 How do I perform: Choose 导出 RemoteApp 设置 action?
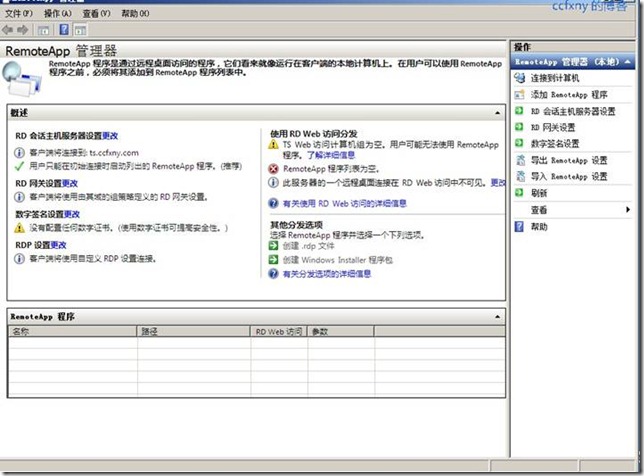click(x=569, y=160)
